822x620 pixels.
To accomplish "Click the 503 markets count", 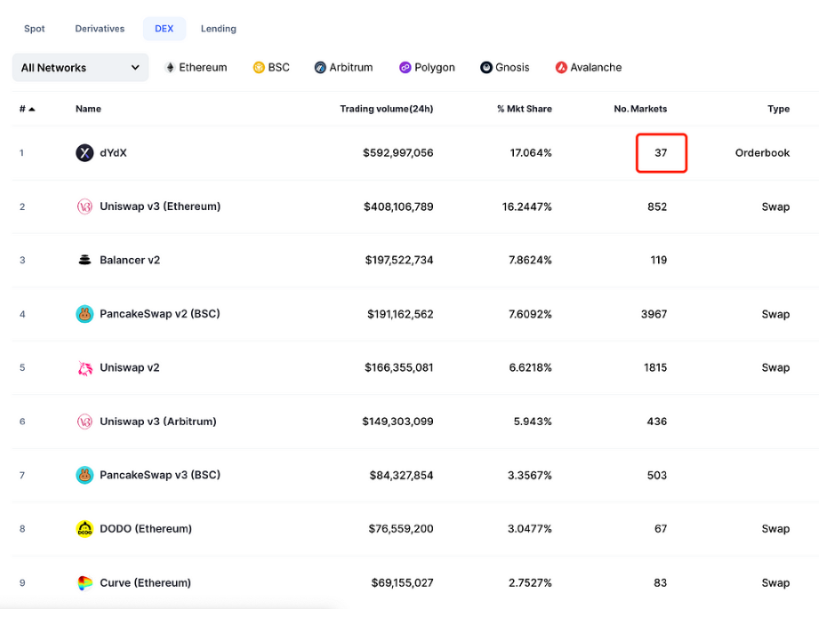I will coord(657,475).
